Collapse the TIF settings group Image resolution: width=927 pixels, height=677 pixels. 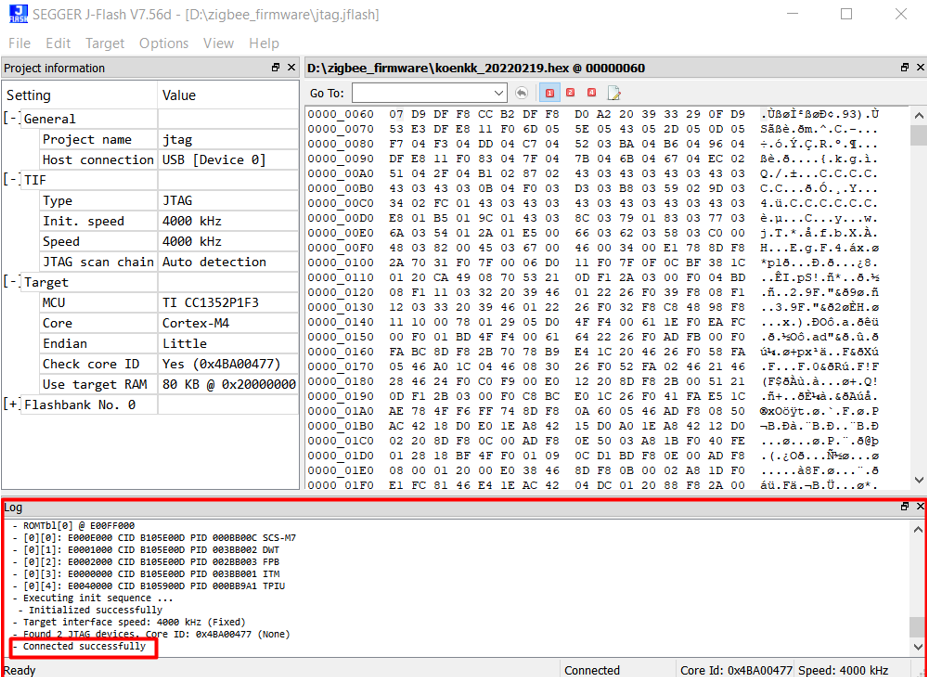13,180
